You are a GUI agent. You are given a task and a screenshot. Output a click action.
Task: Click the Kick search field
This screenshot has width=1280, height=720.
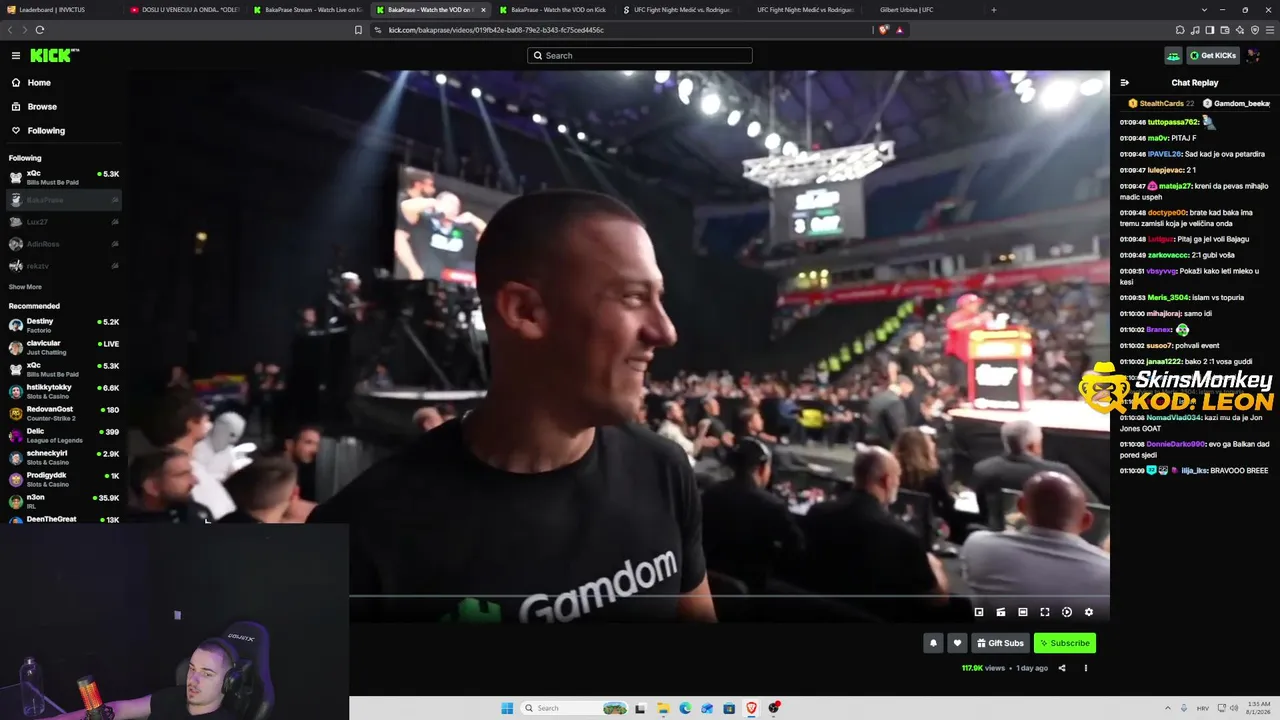pos(640,56)
